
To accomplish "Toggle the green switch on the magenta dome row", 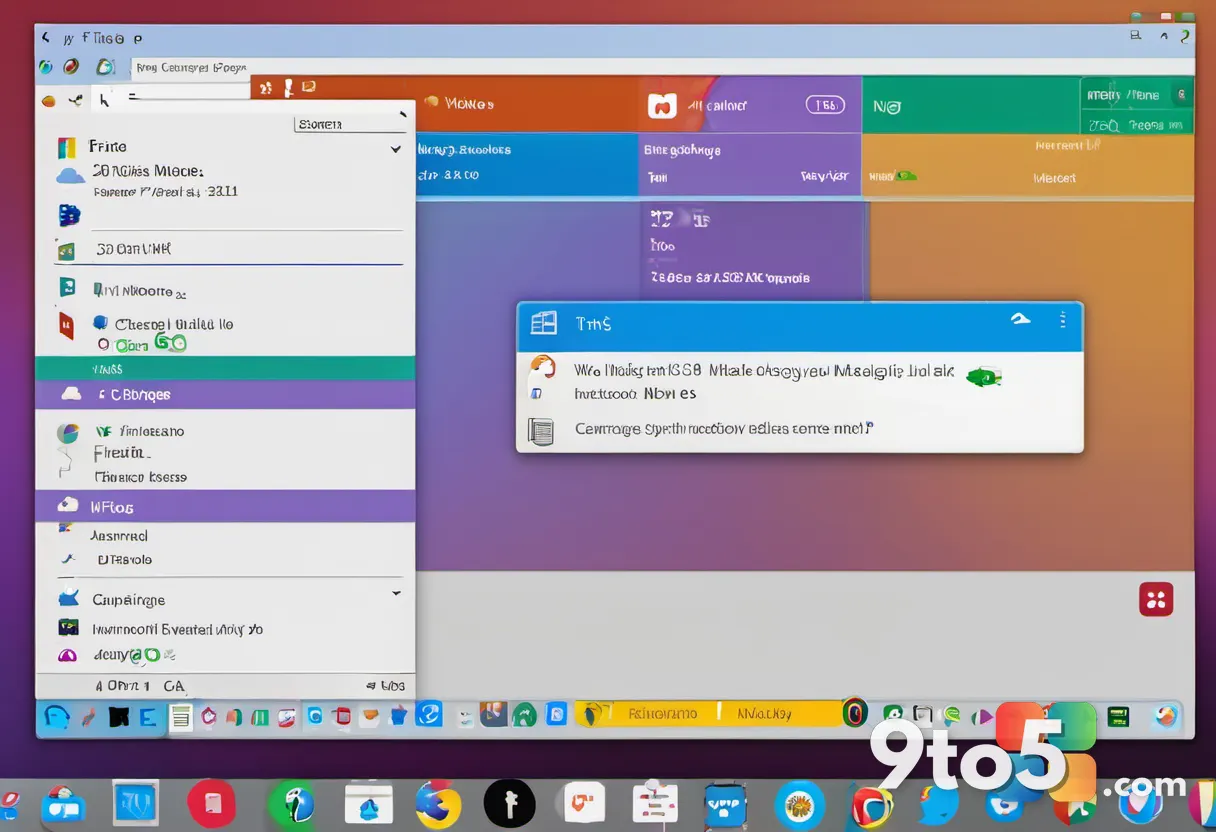I will tap(146, 656).
